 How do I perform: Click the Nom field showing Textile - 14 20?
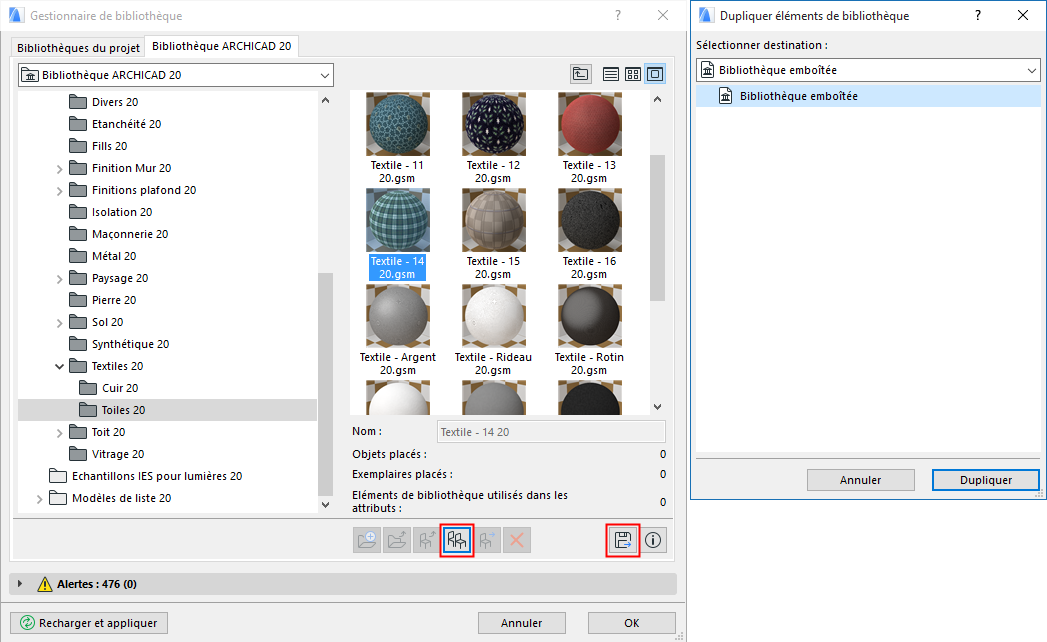pyautogui.click(x=551, y=432)
